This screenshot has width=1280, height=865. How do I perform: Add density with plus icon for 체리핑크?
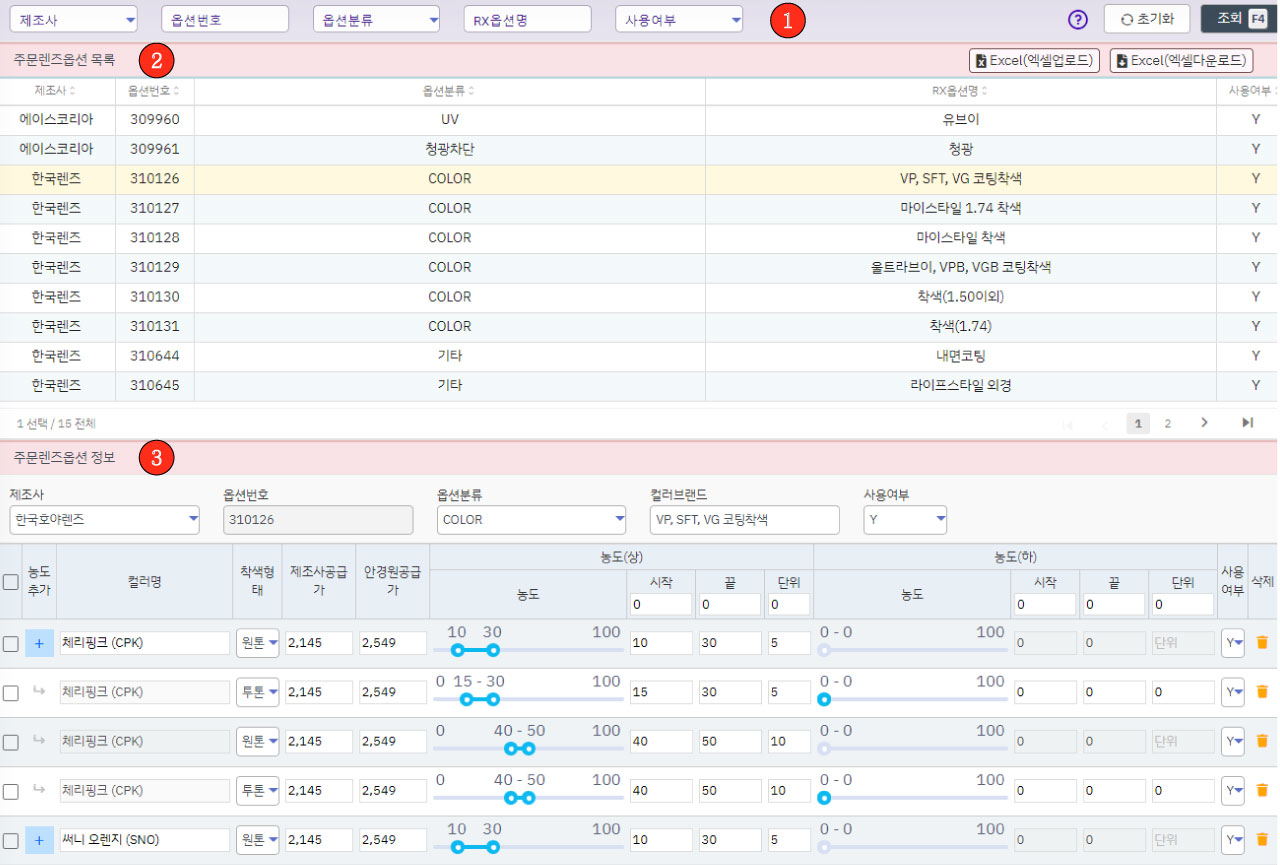[x=39, y=643]
